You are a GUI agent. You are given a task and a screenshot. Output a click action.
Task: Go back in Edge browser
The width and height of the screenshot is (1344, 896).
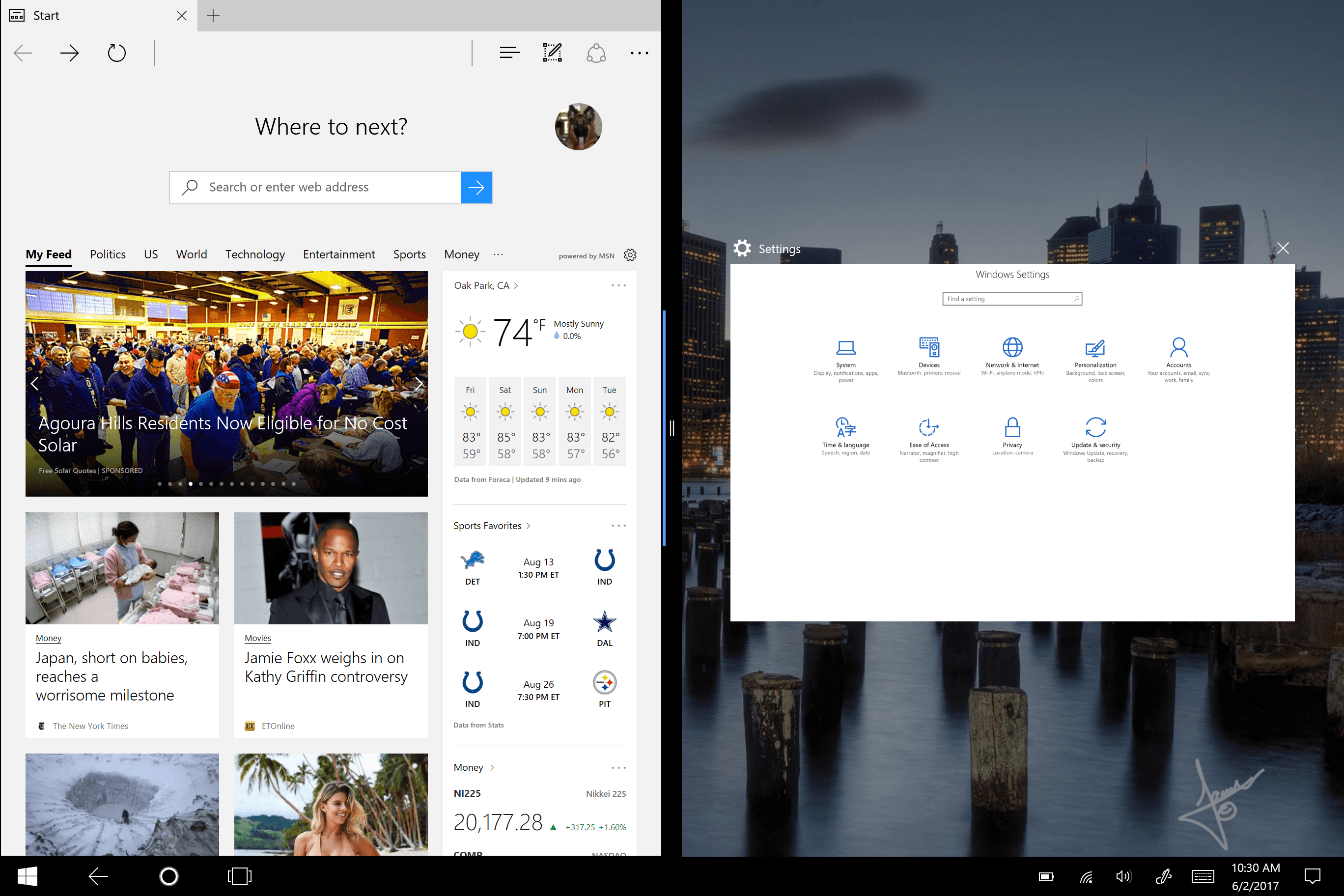23,53
